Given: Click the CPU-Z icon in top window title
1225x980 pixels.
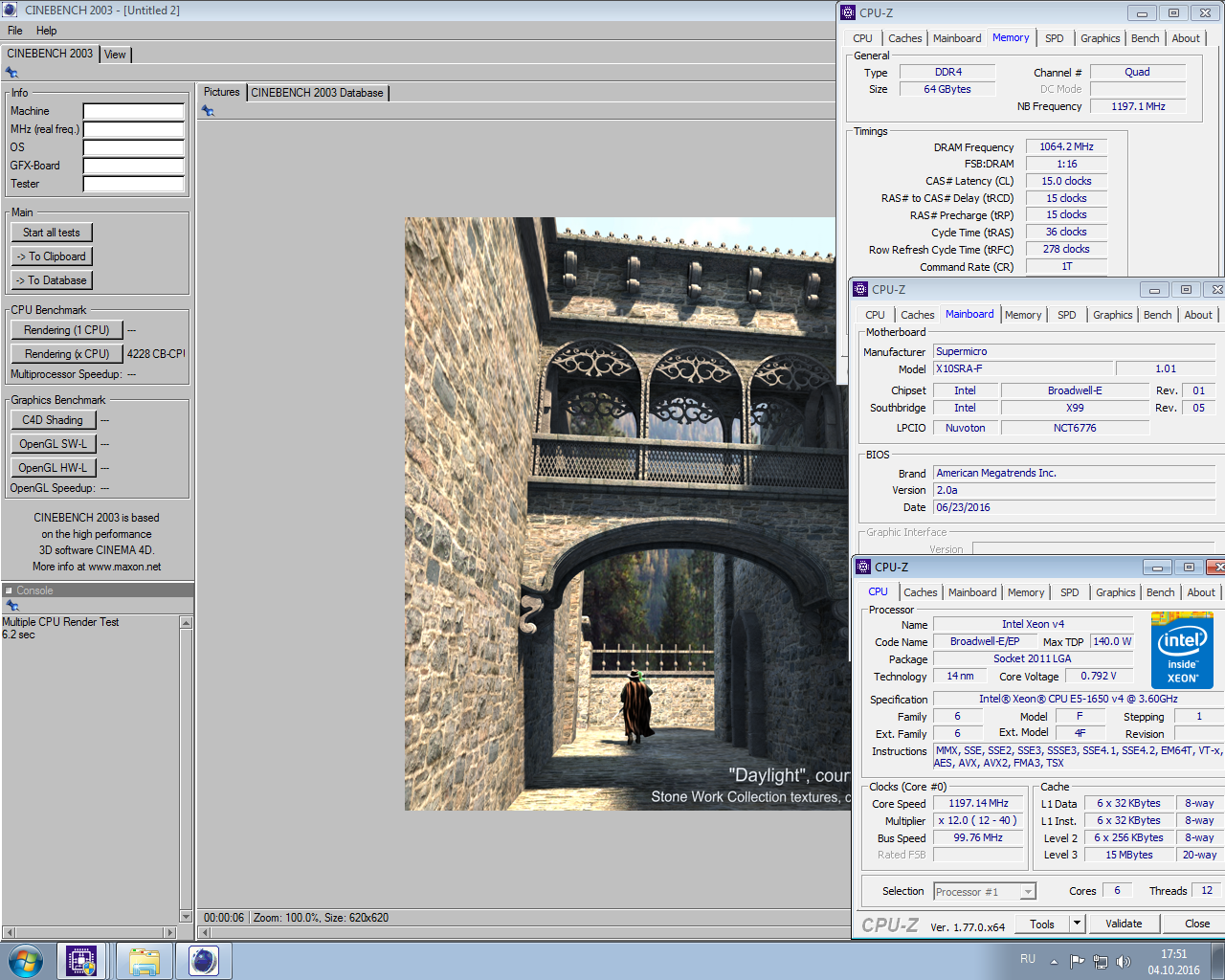Looking at the screenshot, I should pos(848,12).
